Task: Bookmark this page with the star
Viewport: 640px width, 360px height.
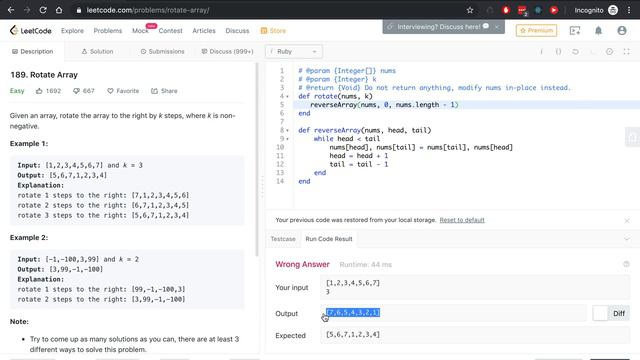Action: coord(470,10)
